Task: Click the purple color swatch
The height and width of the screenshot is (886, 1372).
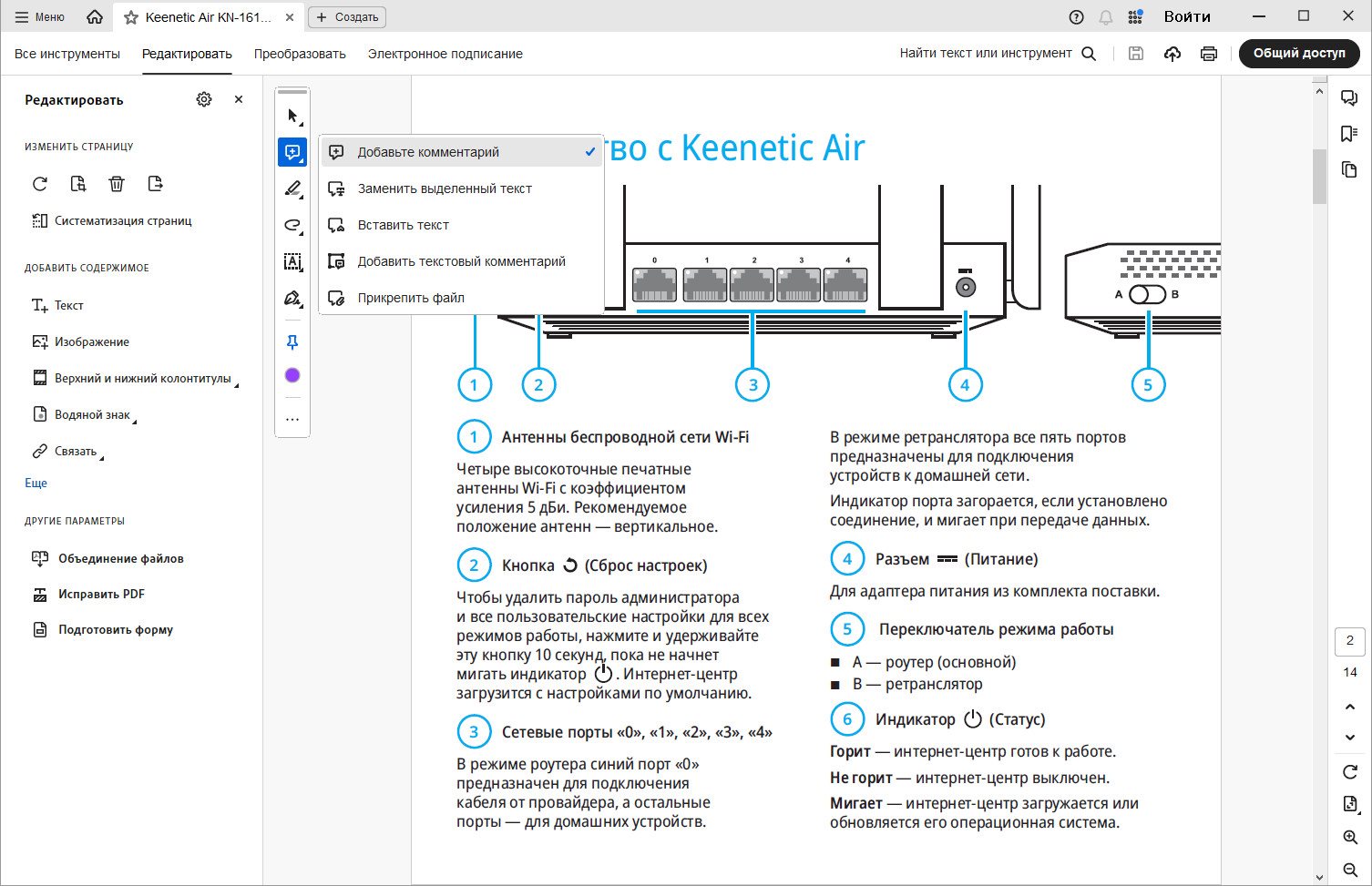Action: point(292,375)
